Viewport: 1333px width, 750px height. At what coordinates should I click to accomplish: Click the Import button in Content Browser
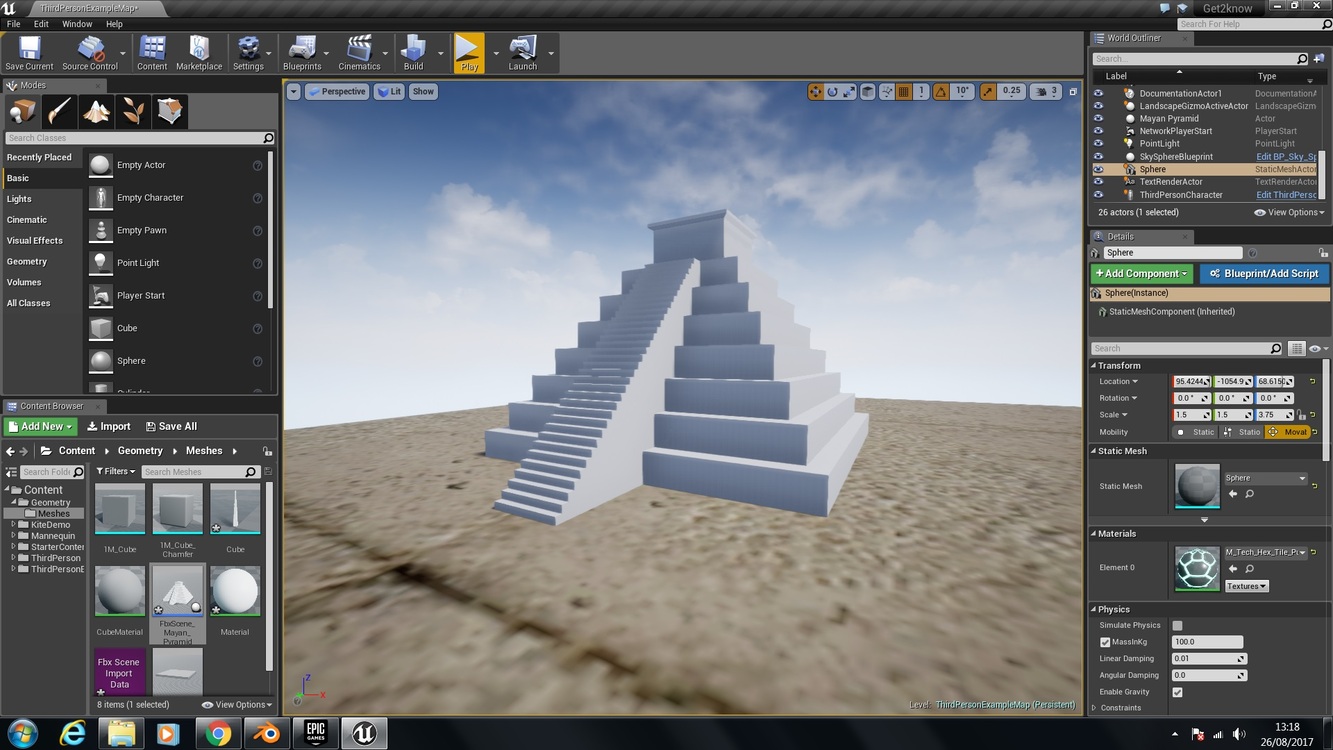[109, 426]
